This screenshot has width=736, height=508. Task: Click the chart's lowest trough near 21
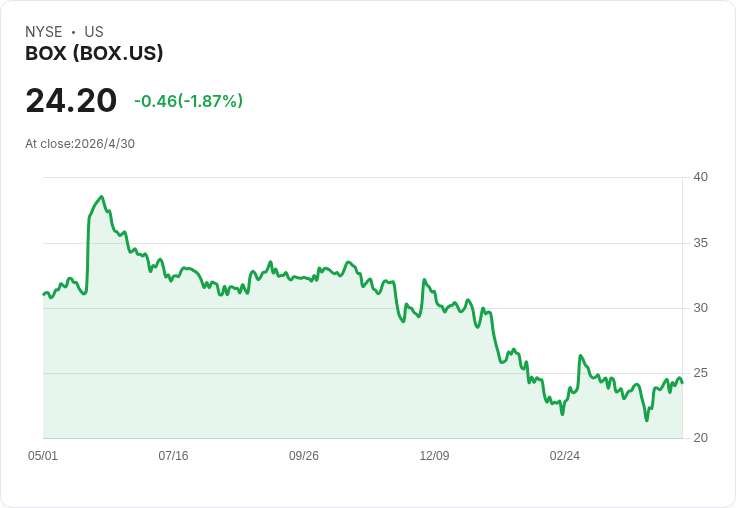click(647, 420)
